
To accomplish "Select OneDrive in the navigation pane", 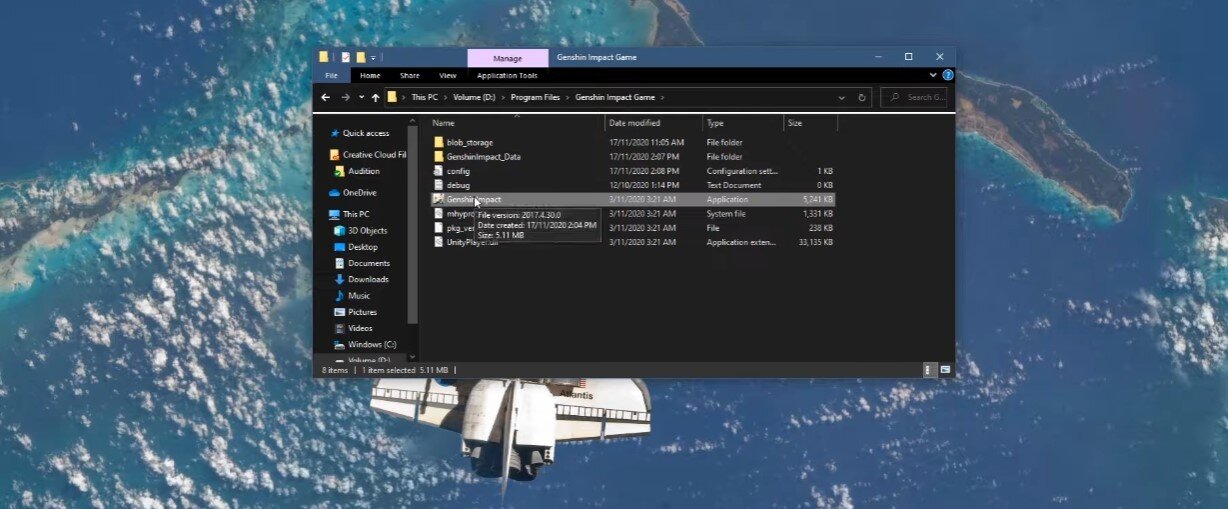I will coord(359,192).
